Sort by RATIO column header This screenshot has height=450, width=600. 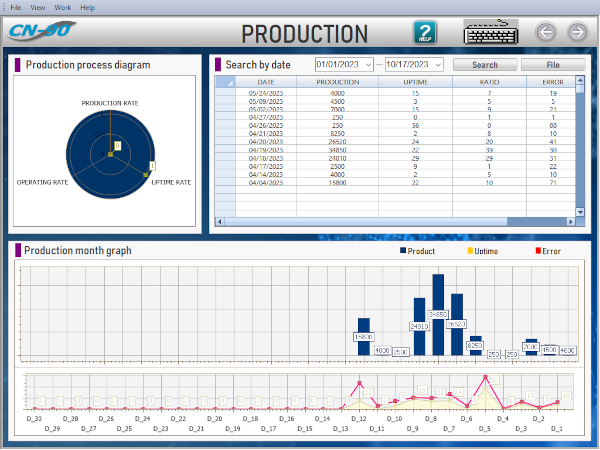[x=489, y=82]
